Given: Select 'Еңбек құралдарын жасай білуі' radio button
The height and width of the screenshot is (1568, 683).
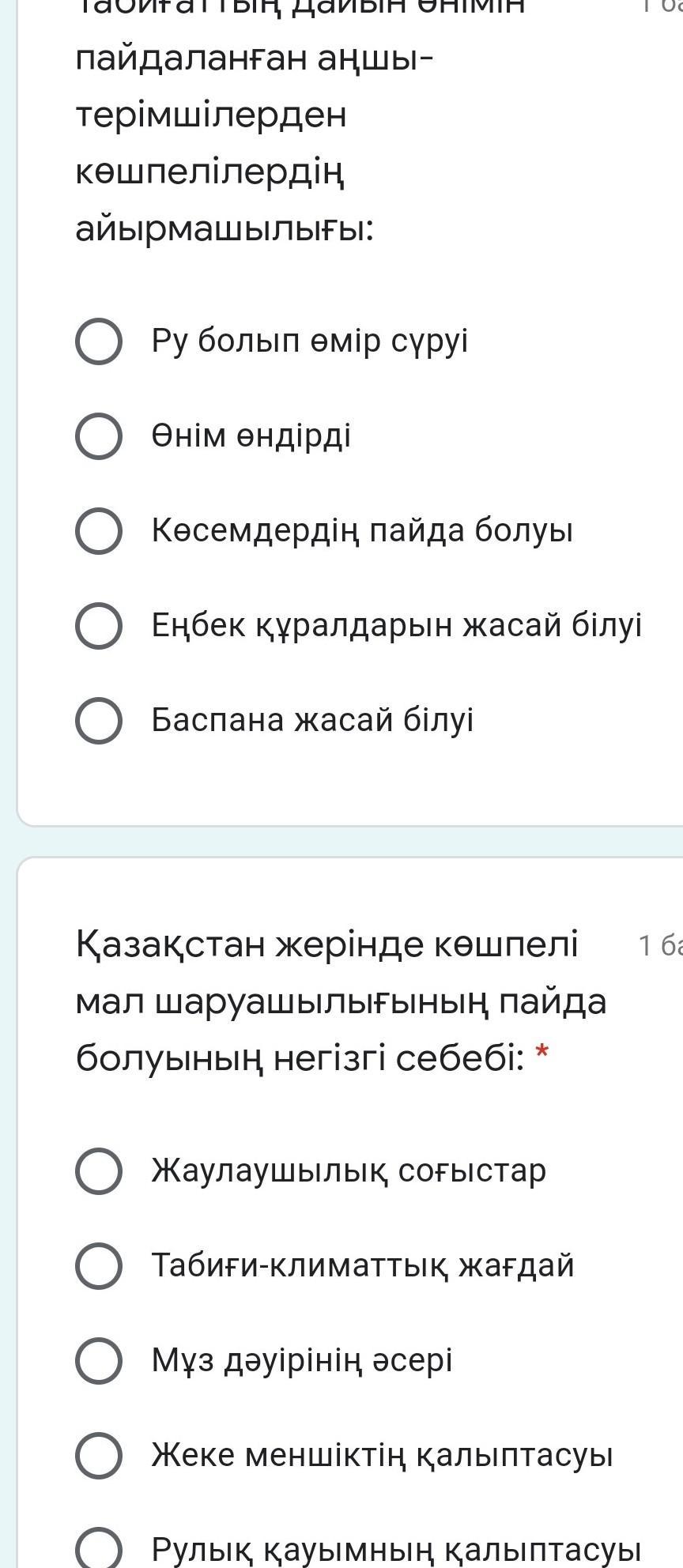Looking at the screenshot, I should [x=99, y=625].
